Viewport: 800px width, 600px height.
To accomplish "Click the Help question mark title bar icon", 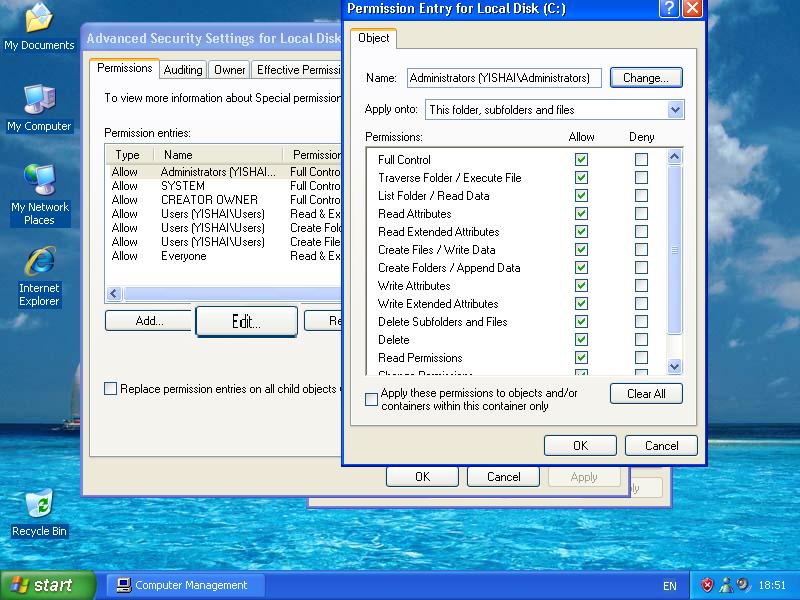I will (669, 9).
